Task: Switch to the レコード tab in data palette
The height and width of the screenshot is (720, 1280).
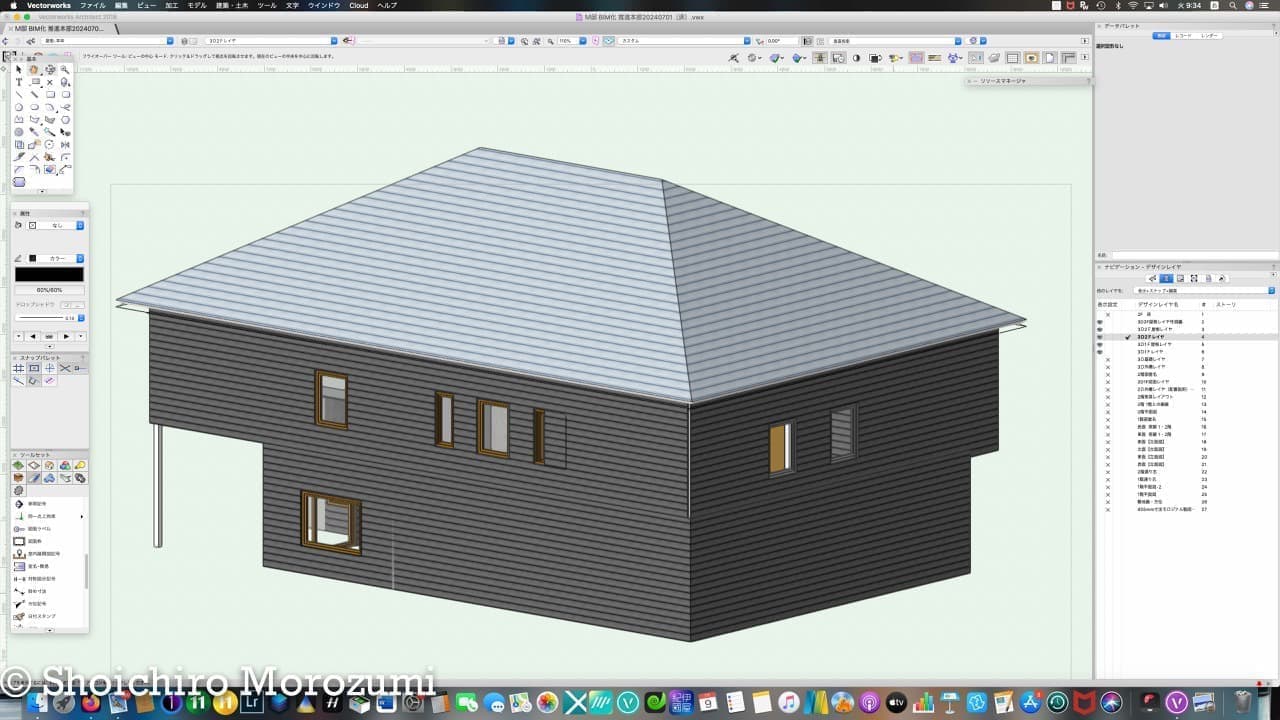Action: pos(1183,35)
